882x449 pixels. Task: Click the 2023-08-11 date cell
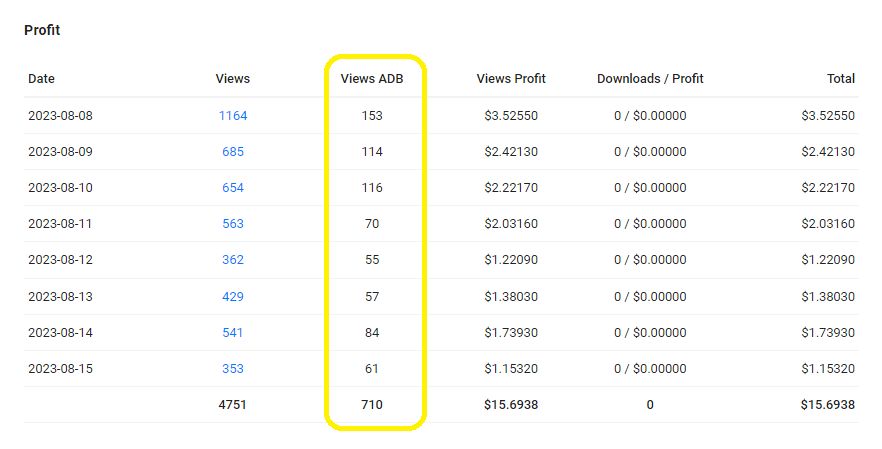60,224
